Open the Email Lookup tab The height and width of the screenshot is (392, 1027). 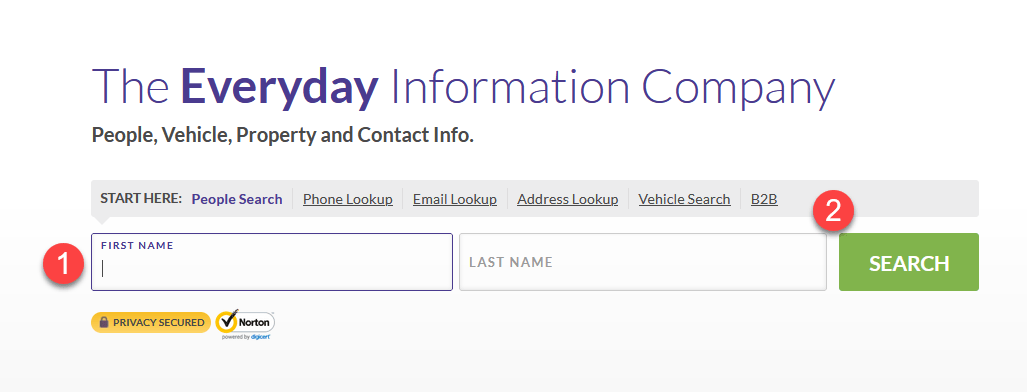tap(455, 199)
